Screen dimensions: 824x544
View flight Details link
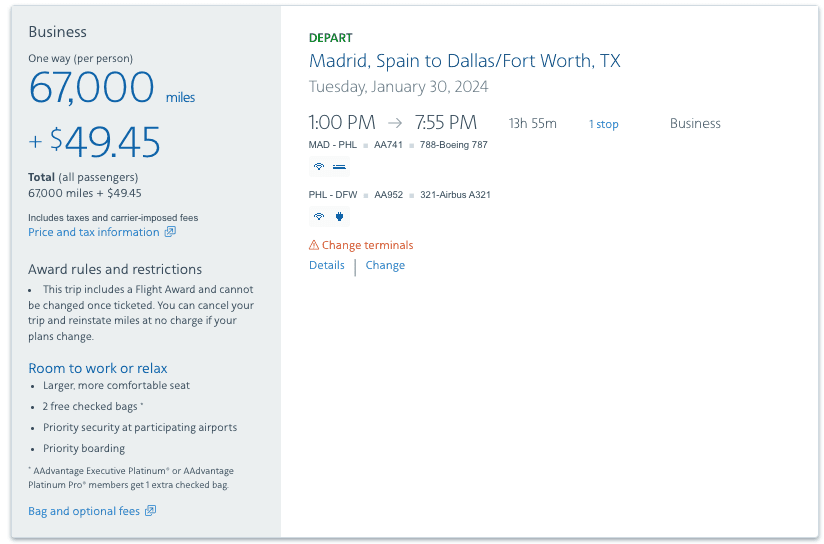click(x=327, y=265)
